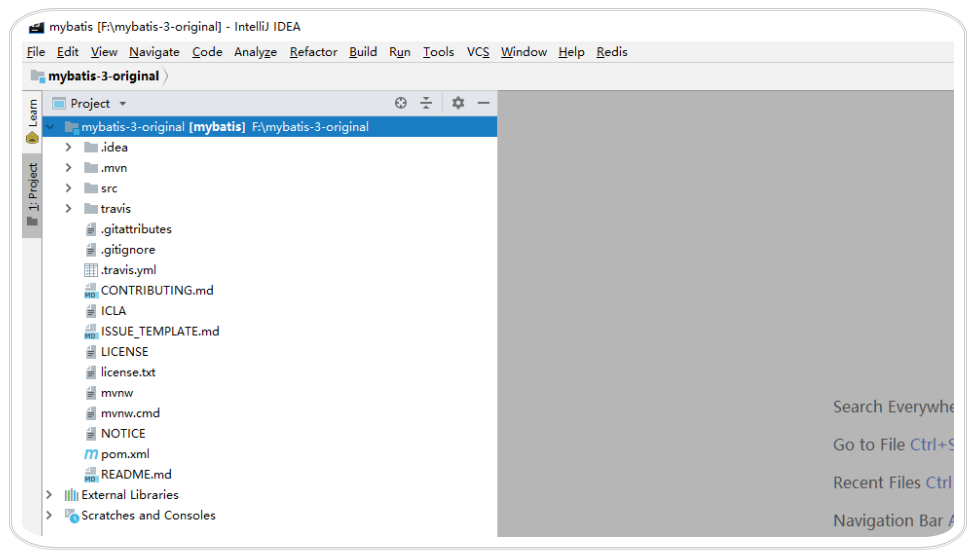Open the Navigate menu
This screenshot has height=557, width=979.
pyautogui.click(x=154, y=52)
